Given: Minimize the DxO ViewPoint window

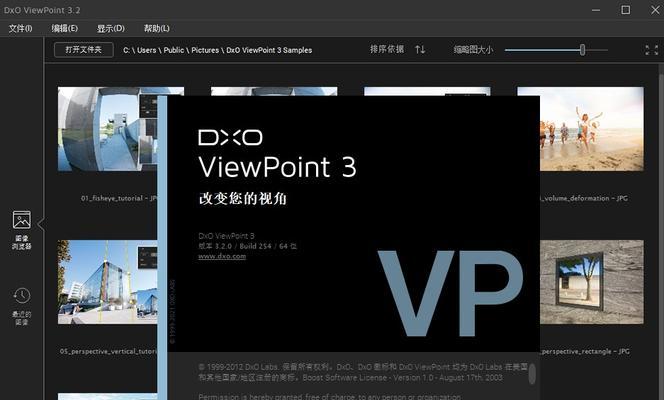Looking at the screenshot, I should 596,10.
